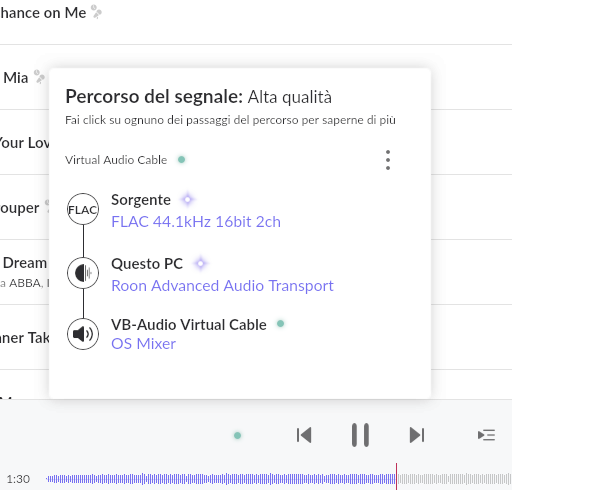
Task: Seek within the waveform progress bar
Action: [278, 479]
